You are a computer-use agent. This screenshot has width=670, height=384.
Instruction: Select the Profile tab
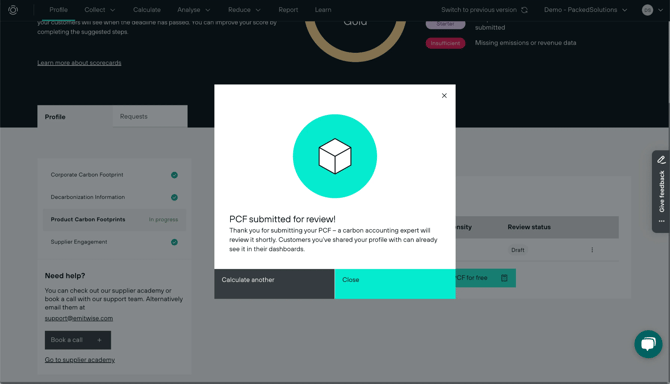coord(75,117)
